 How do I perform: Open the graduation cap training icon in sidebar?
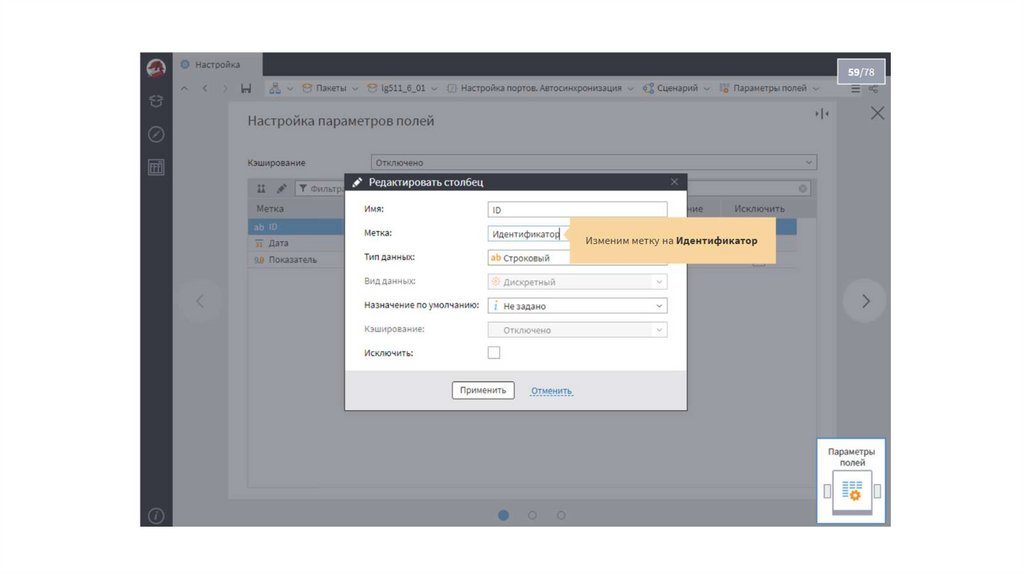pos(156,101)
